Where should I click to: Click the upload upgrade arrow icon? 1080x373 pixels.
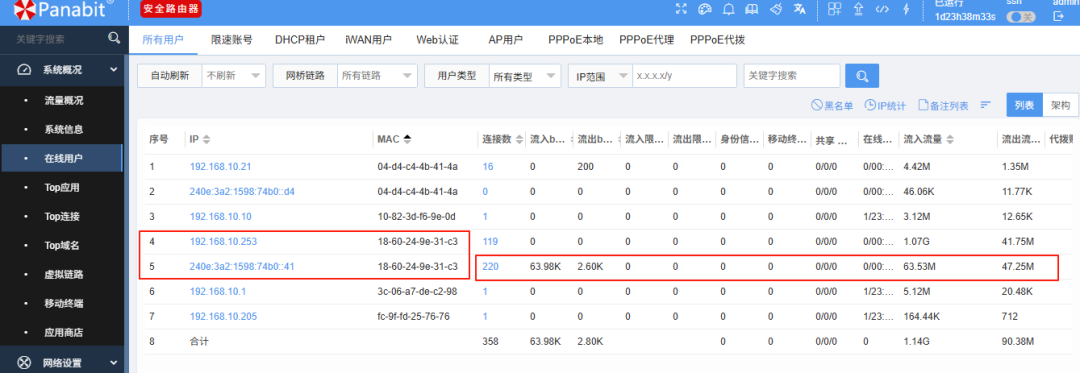[x=858, y=9]
